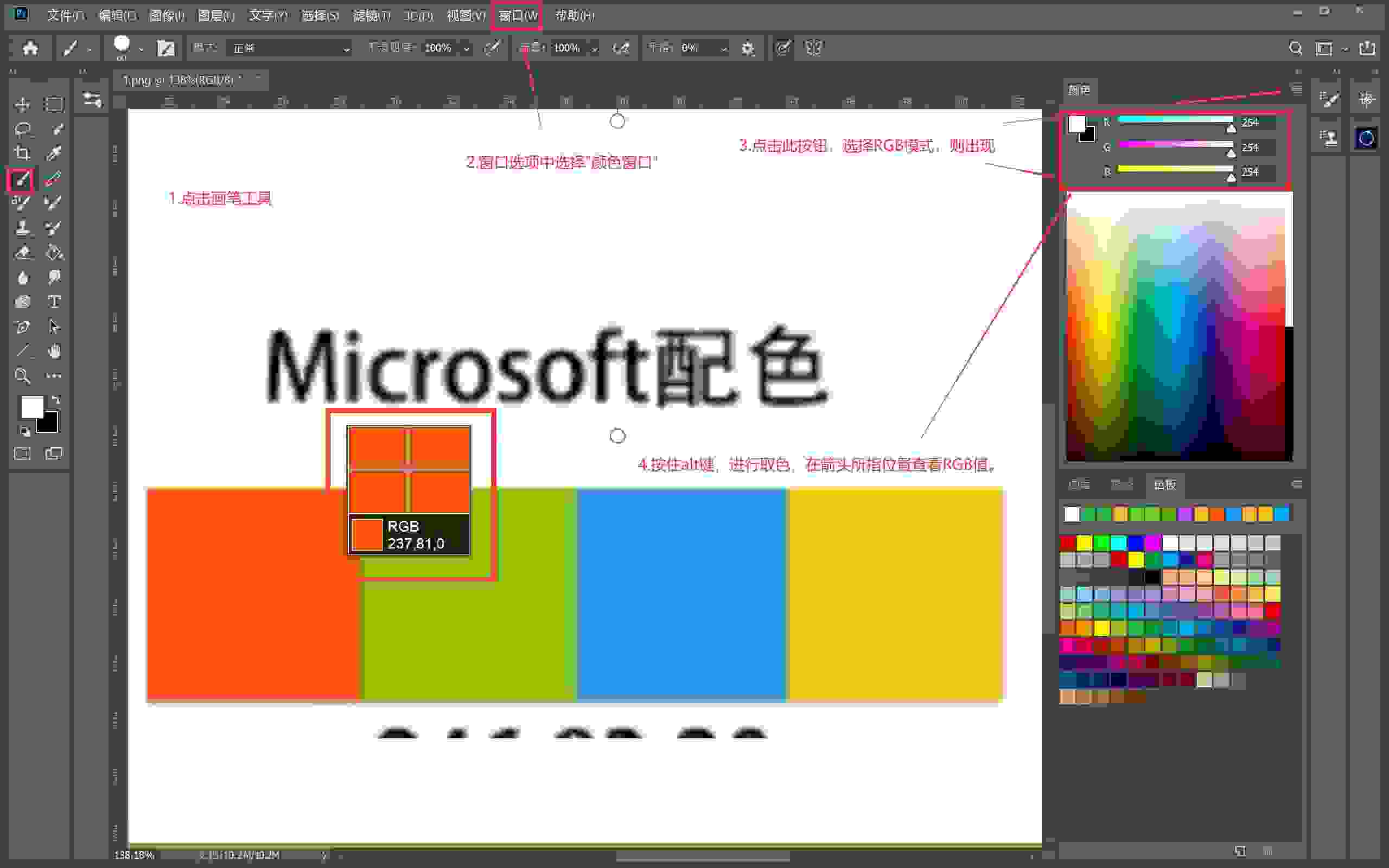Expand the workspace switcher dropdown
This screenshot has height=868, width=1389.
point(1345,49)
